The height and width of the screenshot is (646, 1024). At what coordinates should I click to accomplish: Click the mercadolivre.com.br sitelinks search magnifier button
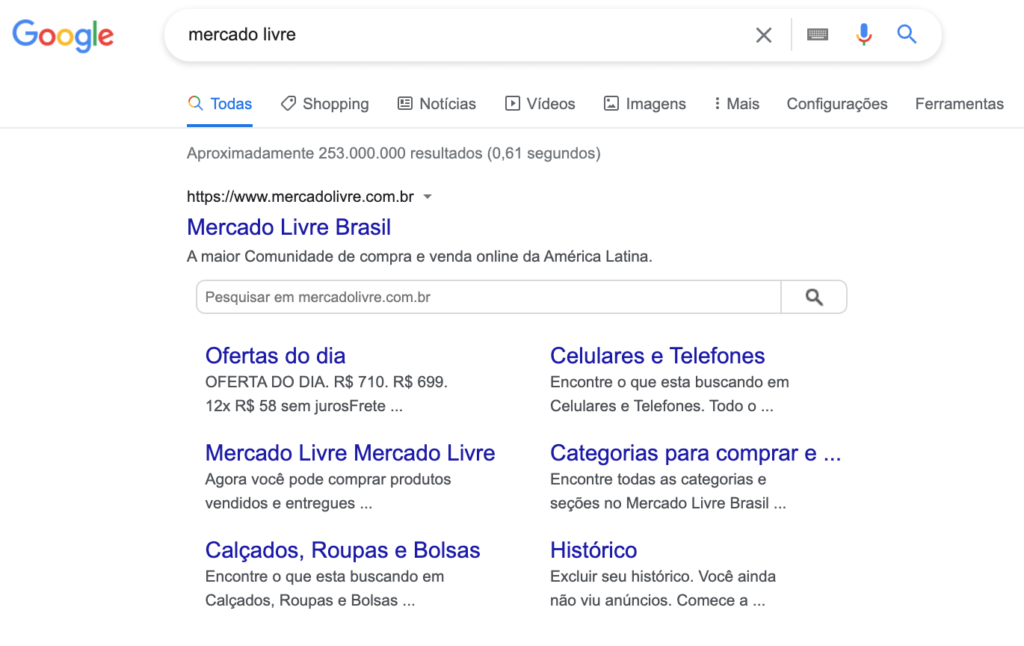click(814, 297)
